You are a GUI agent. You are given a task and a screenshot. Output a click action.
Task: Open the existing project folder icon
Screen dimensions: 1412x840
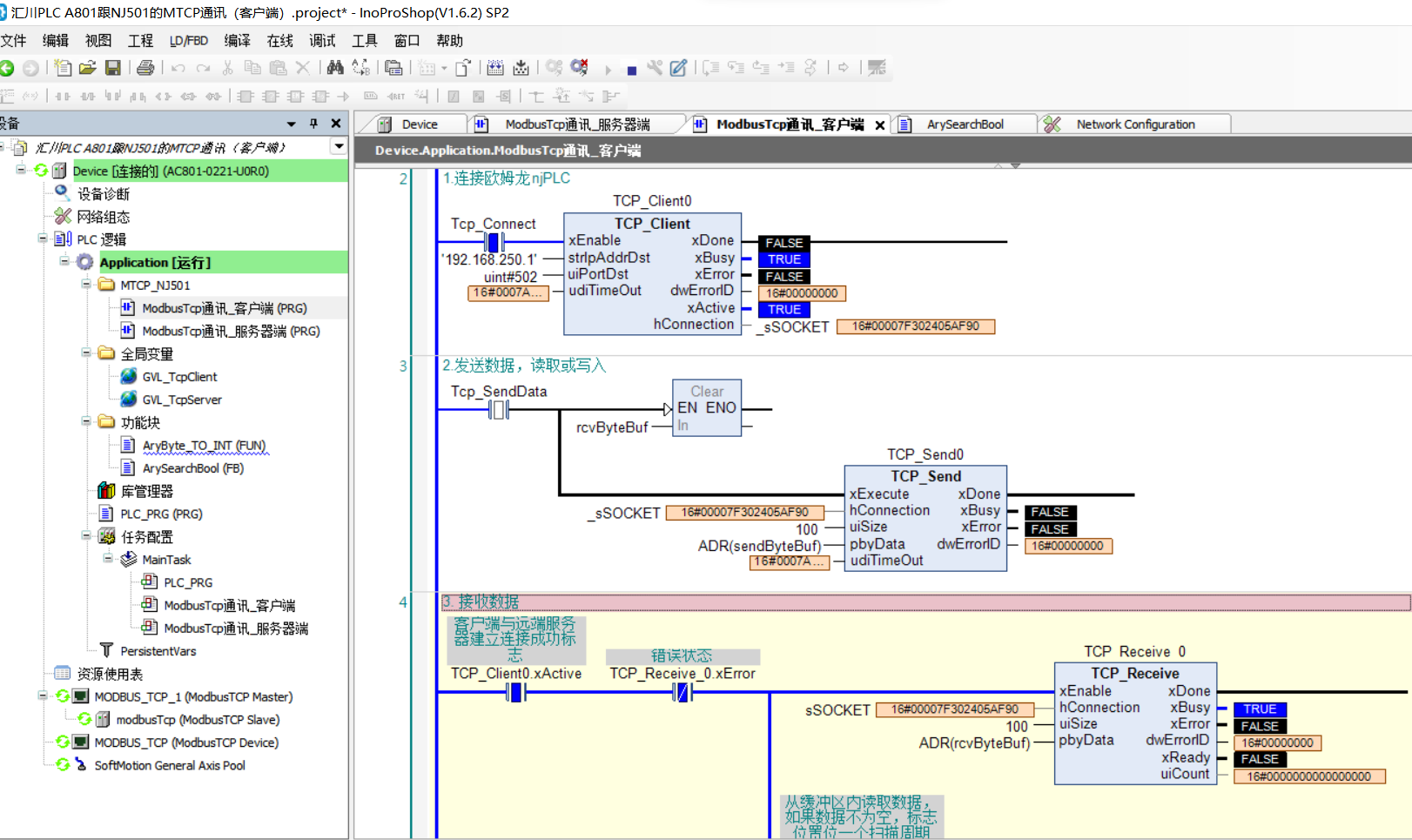point(87,68)
